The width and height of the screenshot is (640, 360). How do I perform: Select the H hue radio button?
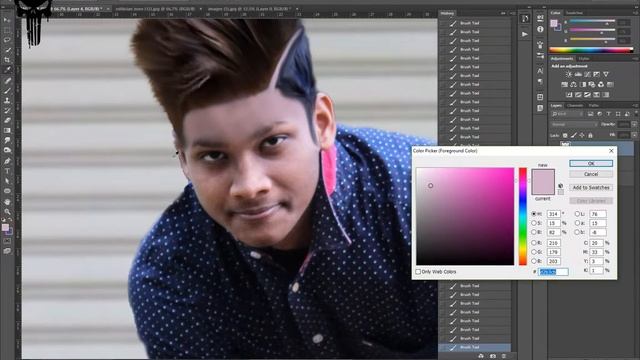click(534, 213)
